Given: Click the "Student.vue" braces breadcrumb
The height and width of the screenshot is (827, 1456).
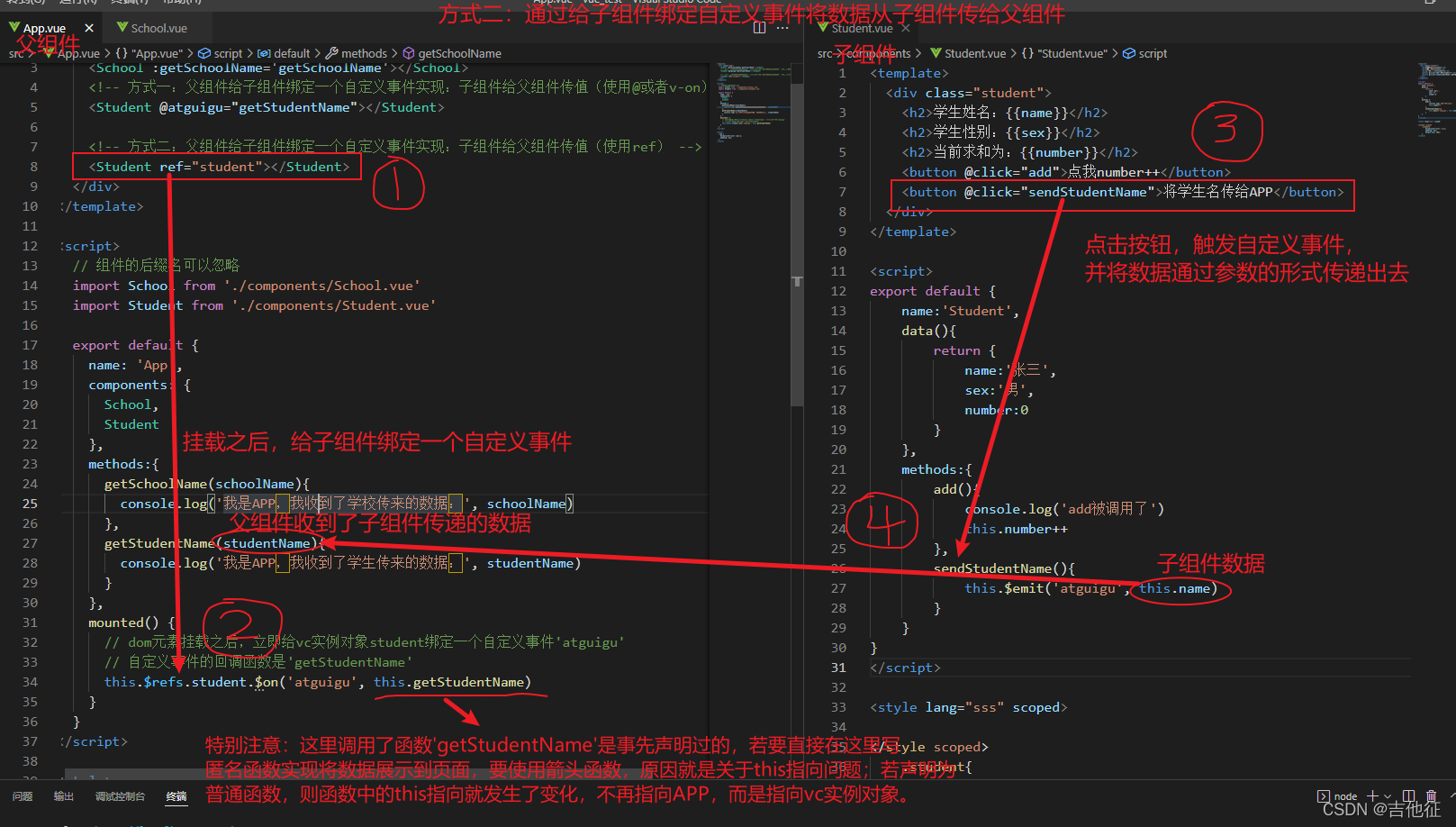Looking at the screenshot, I should pos(1064,53).
